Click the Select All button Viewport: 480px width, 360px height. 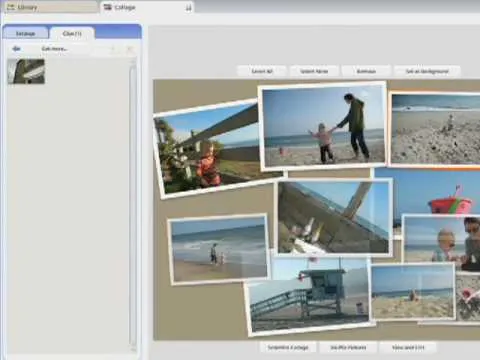(x=262, y=71)
